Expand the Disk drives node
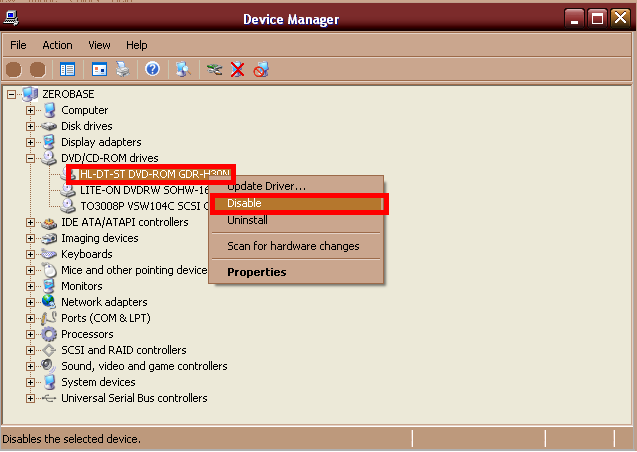This screenshot has height=452, width=637. tap(30, 126)
